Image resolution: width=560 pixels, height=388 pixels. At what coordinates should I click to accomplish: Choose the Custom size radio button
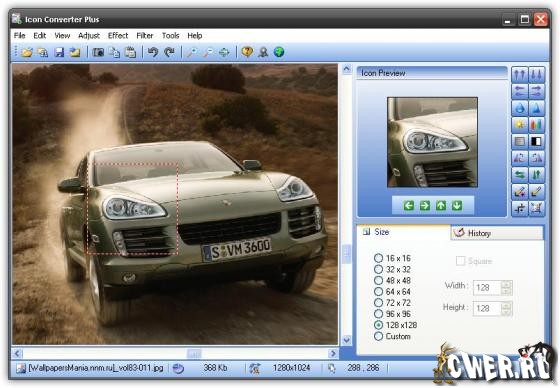click(378, 336)
